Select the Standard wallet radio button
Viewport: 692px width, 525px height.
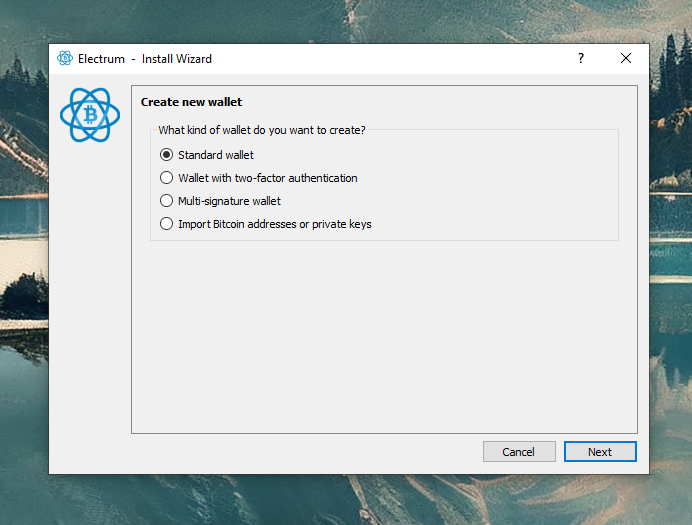tap(167, 155)
